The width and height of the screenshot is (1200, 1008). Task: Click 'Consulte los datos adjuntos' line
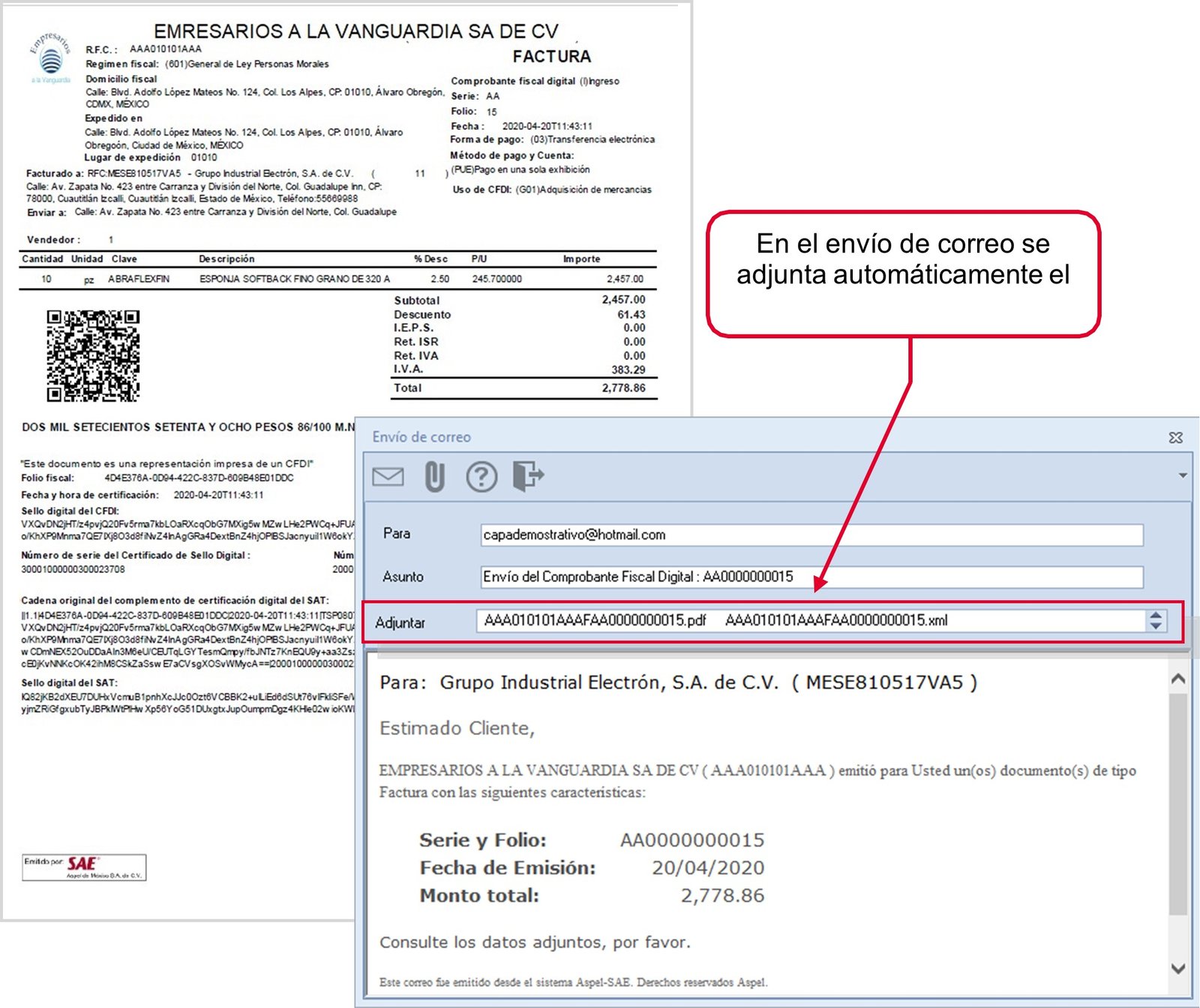pyautogui.click(x=535, y=942)
